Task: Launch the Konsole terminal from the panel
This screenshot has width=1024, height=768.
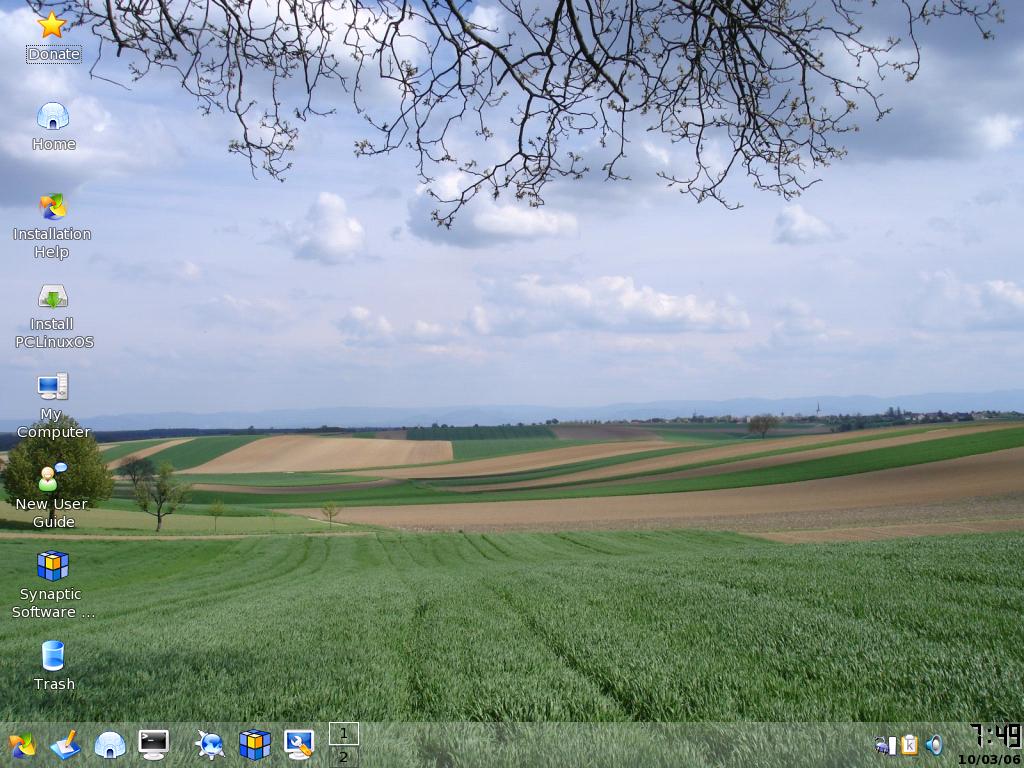Action: point(153,744)
